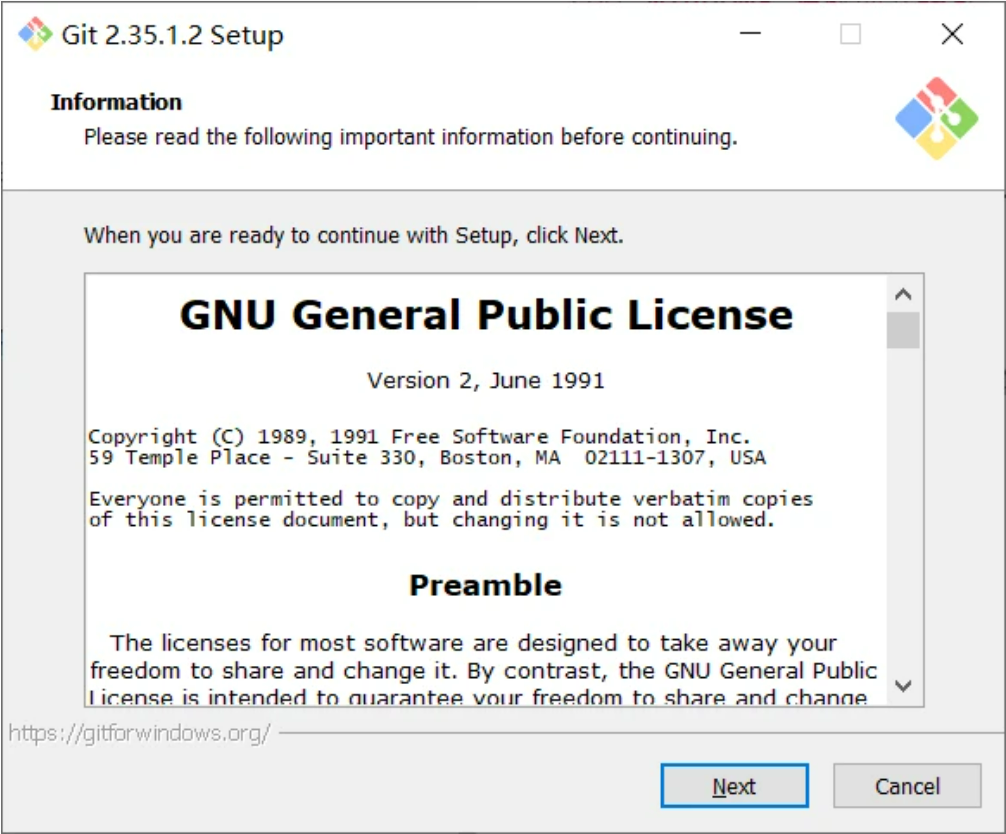Click the copyright notice line
The image size is (1006, 834).
pyautogui.click(x=420, y=436)
